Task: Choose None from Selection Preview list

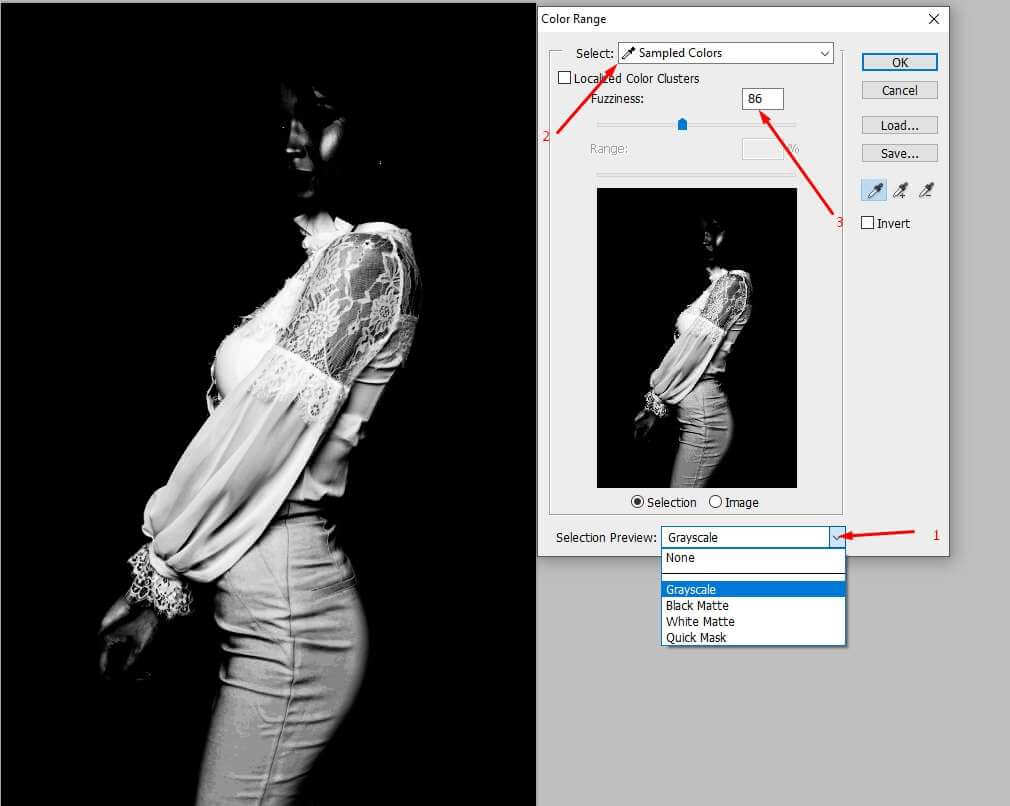Action: tap(680, 558)
